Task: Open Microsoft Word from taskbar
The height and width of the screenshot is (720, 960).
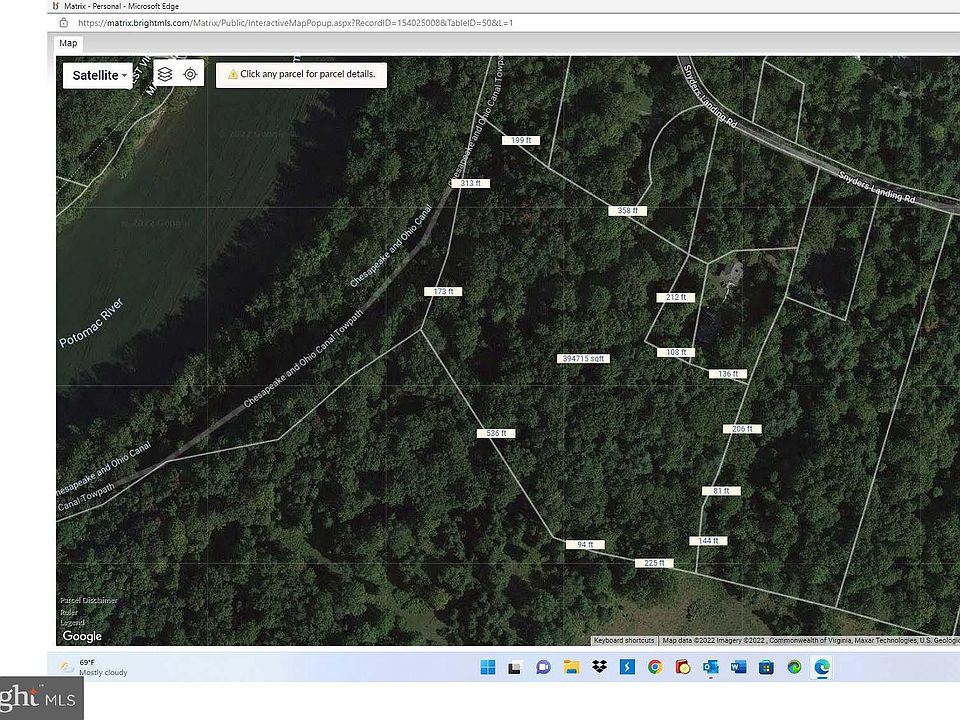Action: [x=738, y=667]
